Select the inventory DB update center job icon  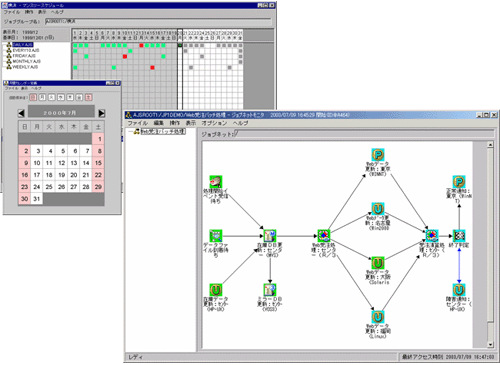point(270,236)
